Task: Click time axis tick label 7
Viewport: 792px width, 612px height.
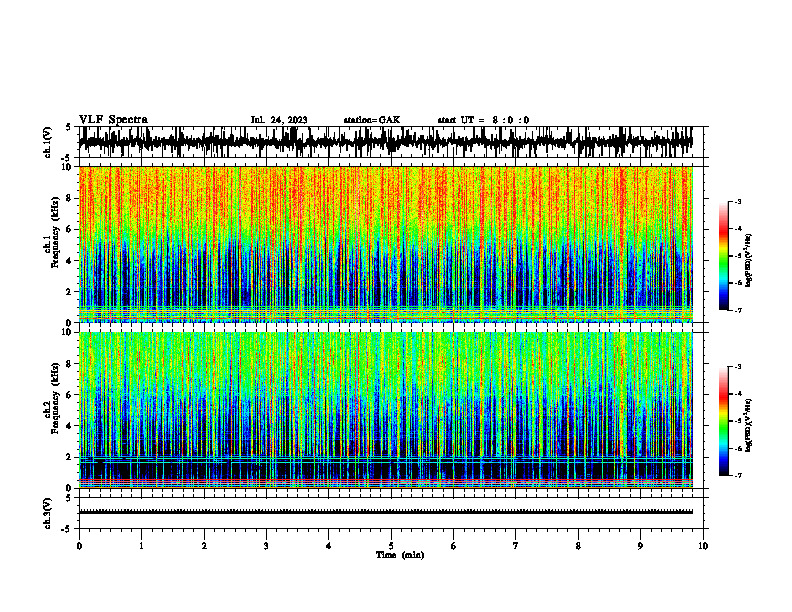Action: coord(516,546)
